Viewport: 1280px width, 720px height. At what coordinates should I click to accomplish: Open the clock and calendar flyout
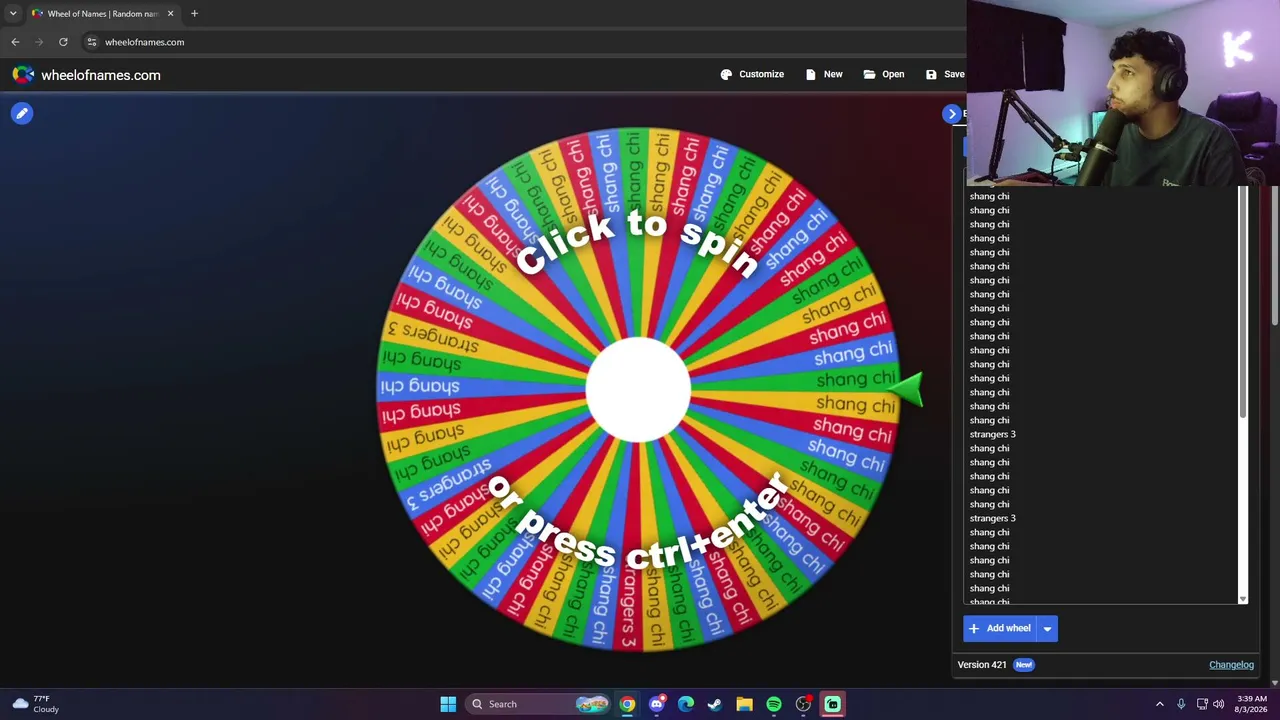[x=1252, y=704]
